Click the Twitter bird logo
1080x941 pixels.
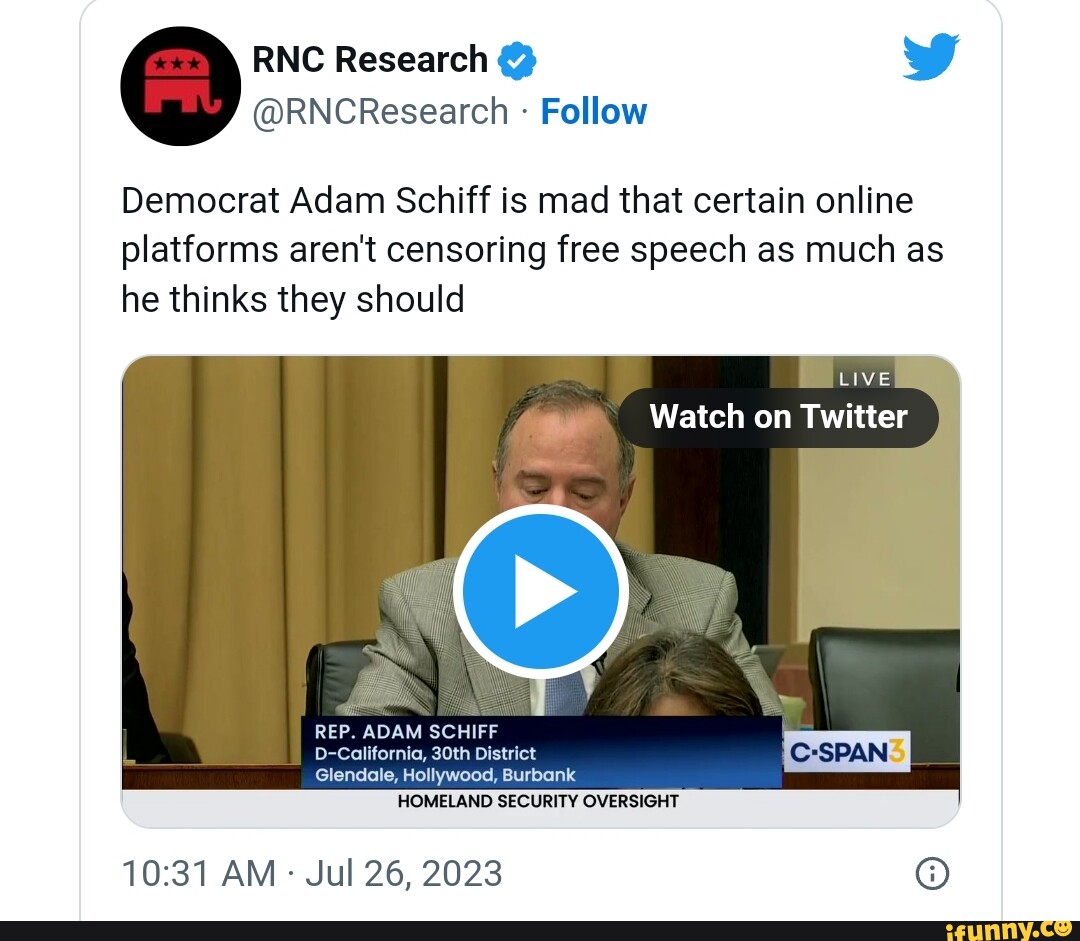[x=930, y=57]
